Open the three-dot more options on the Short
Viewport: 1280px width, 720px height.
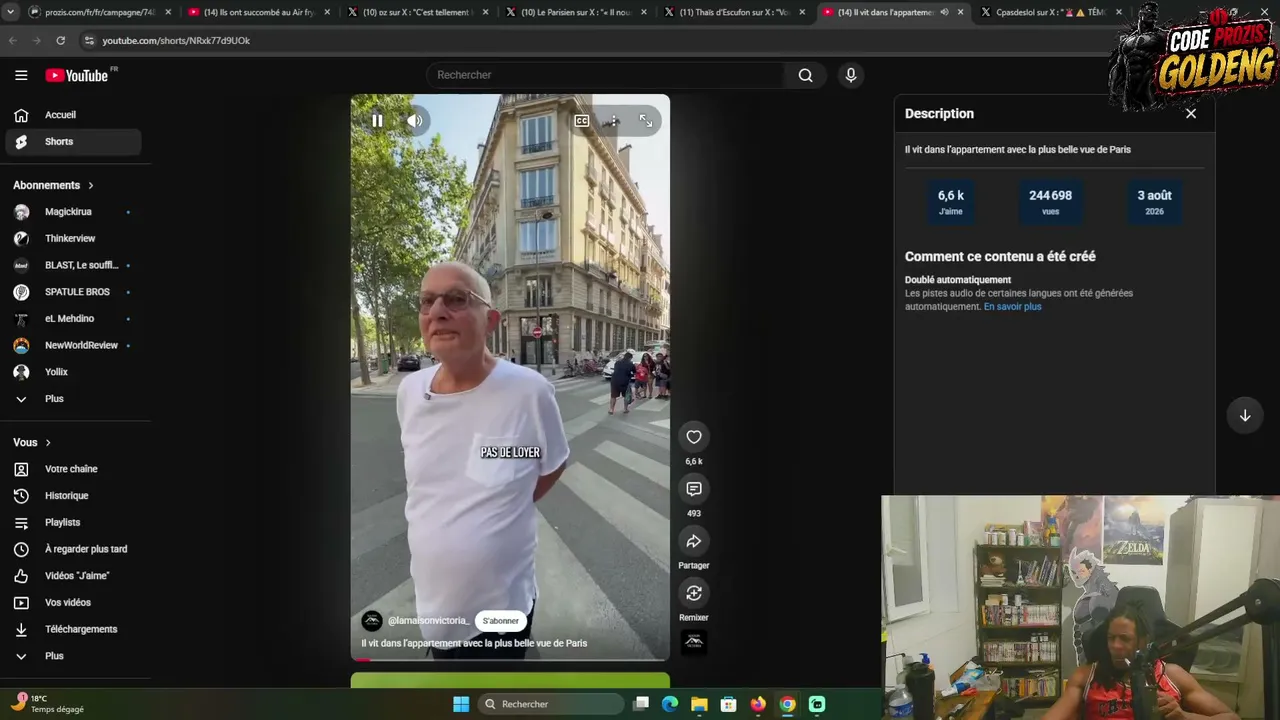pos(613,121)
